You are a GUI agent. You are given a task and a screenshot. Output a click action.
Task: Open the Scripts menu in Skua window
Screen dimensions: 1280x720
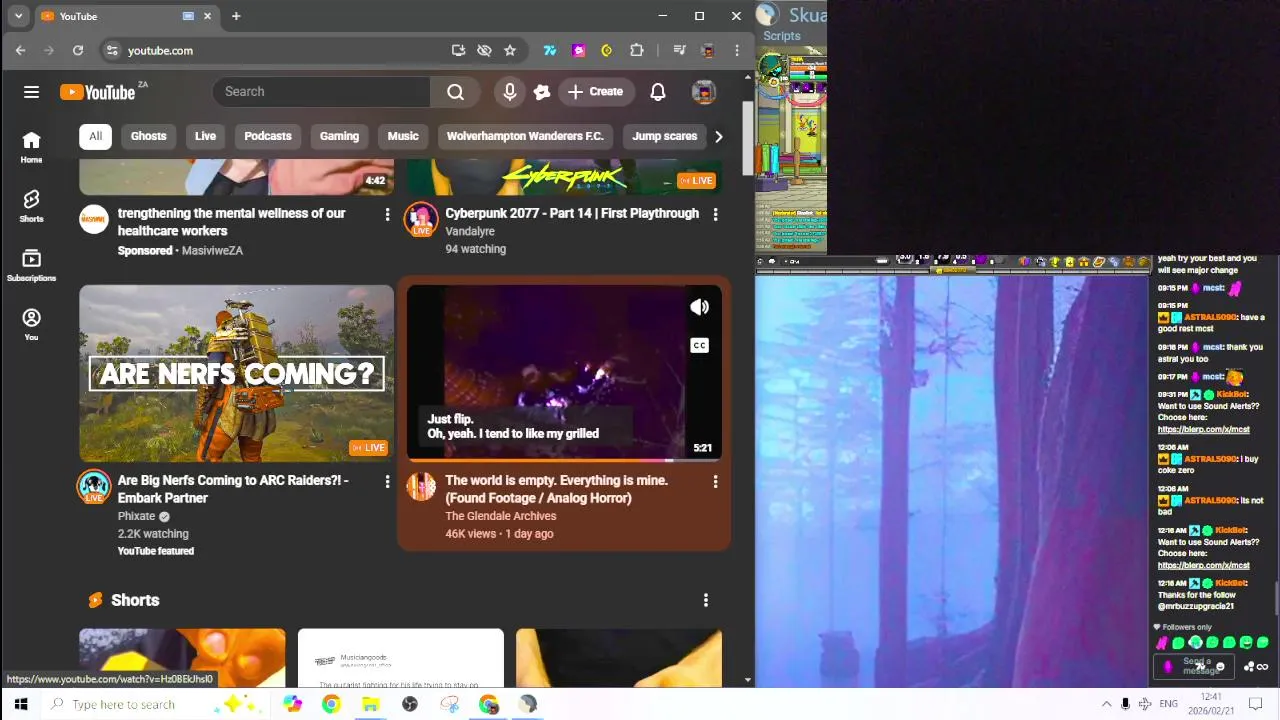click(x=781, y=36)
